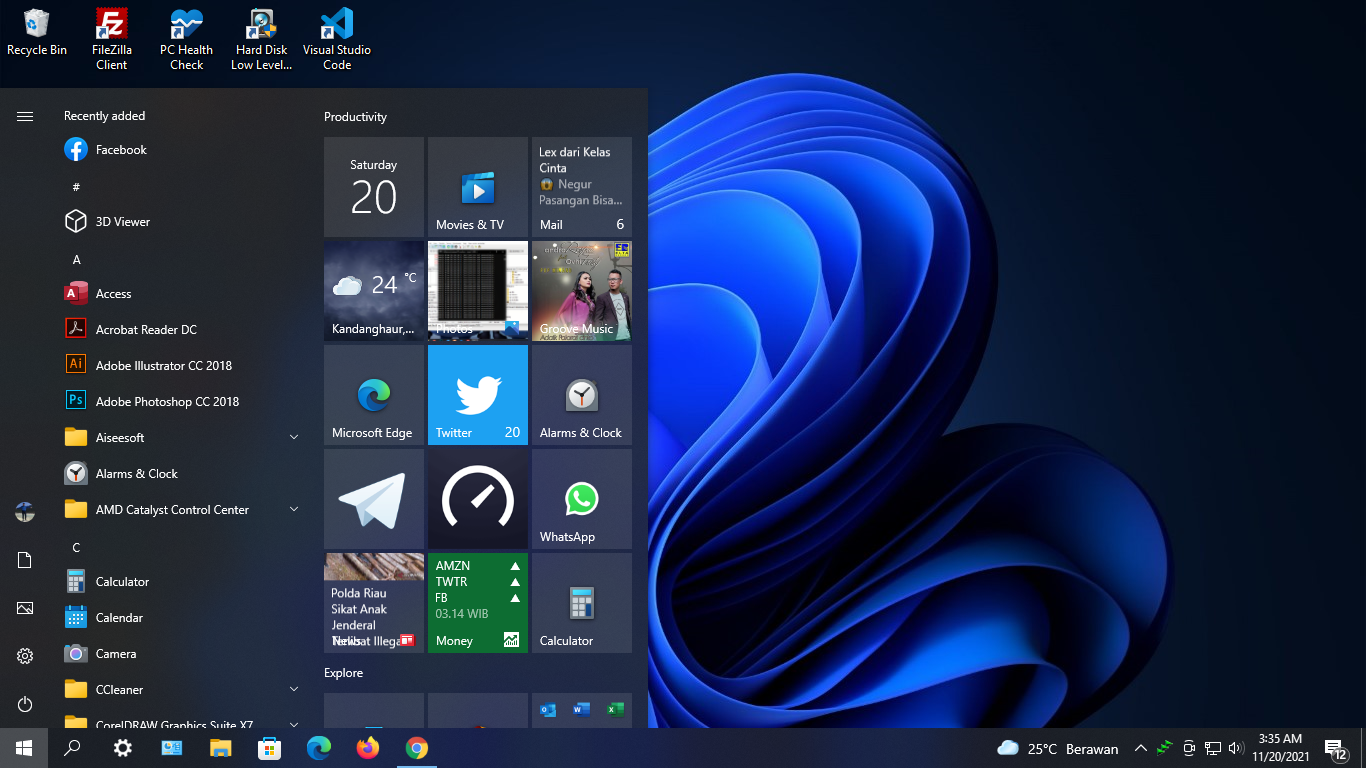Screen dimensions: 1366x768
Task: Open Settings gear on taskbar
Action: 122,748
